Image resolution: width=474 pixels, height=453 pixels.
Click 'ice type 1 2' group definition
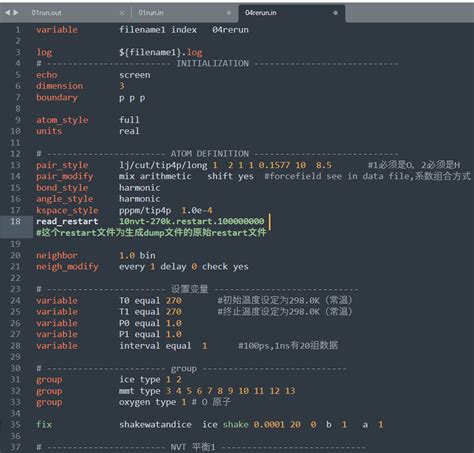point(150,380)
